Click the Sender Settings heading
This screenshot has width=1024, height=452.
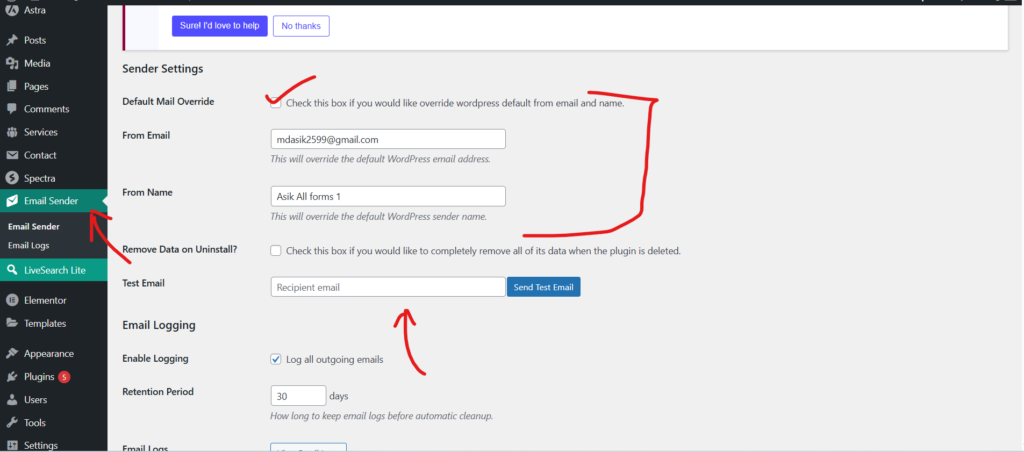[x=163, y=69]
